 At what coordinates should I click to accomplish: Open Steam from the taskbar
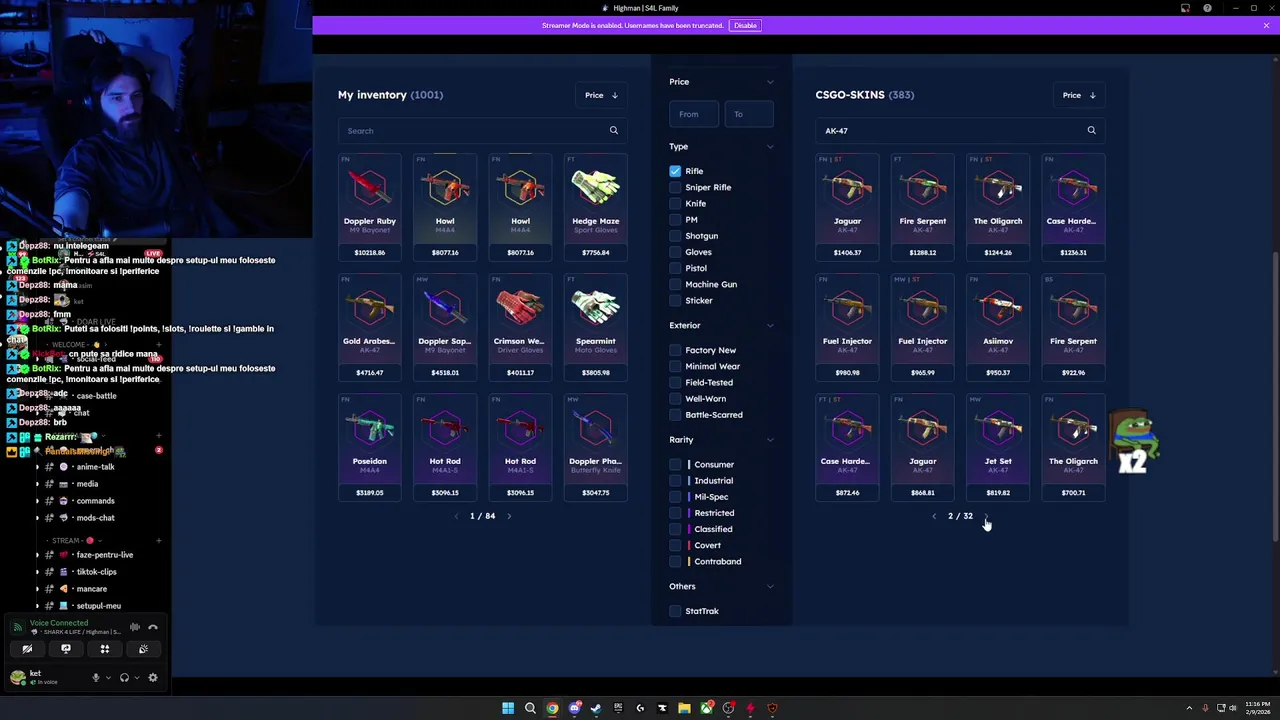(x=596, y=708)
